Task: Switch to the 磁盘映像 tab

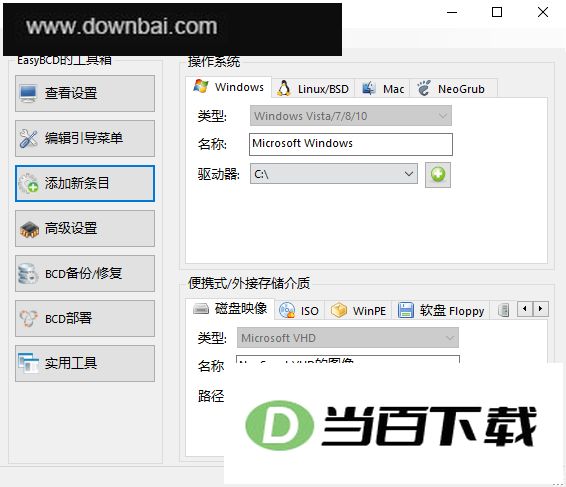Action: click(230, 309)
